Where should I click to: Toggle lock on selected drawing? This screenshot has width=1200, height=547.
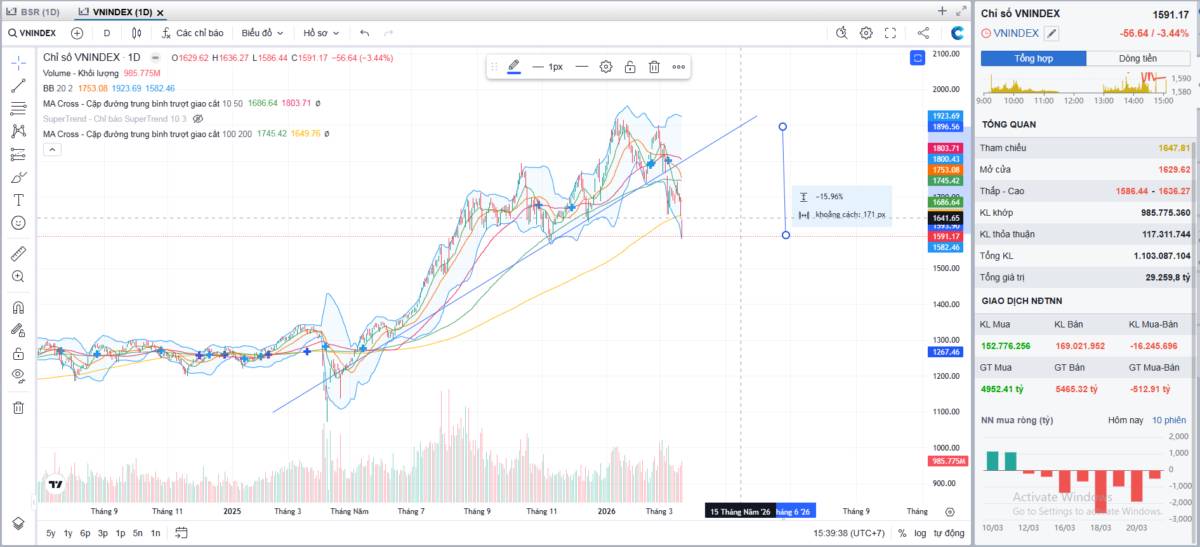(630, 66)
